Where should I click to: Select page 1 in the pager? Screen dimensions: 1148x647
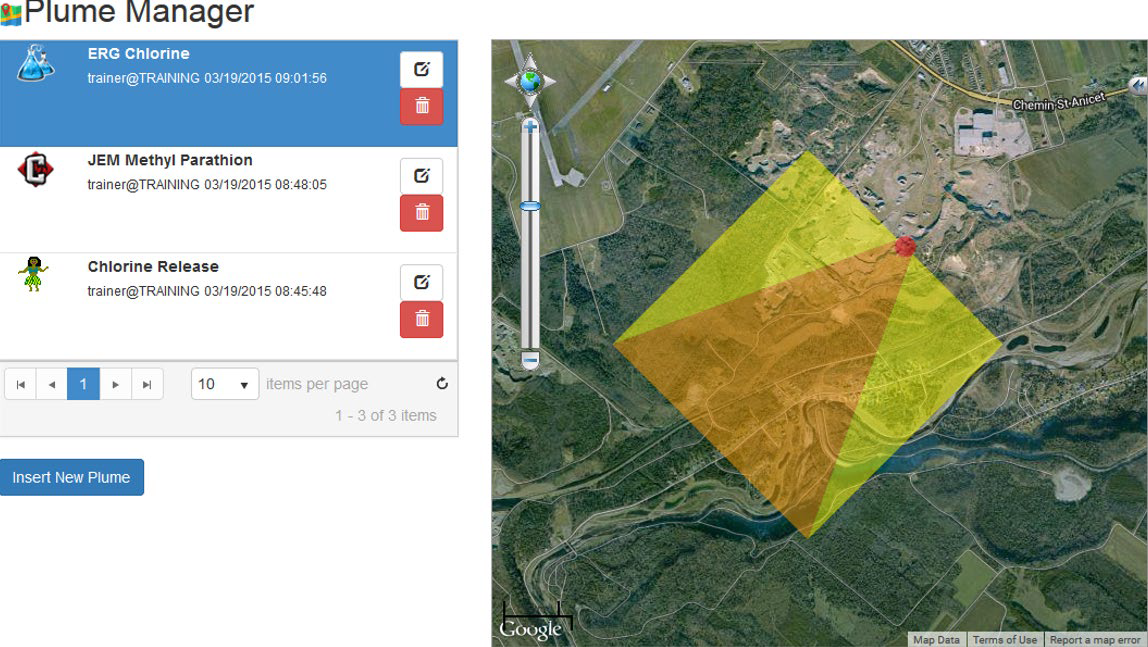point(83,384)
